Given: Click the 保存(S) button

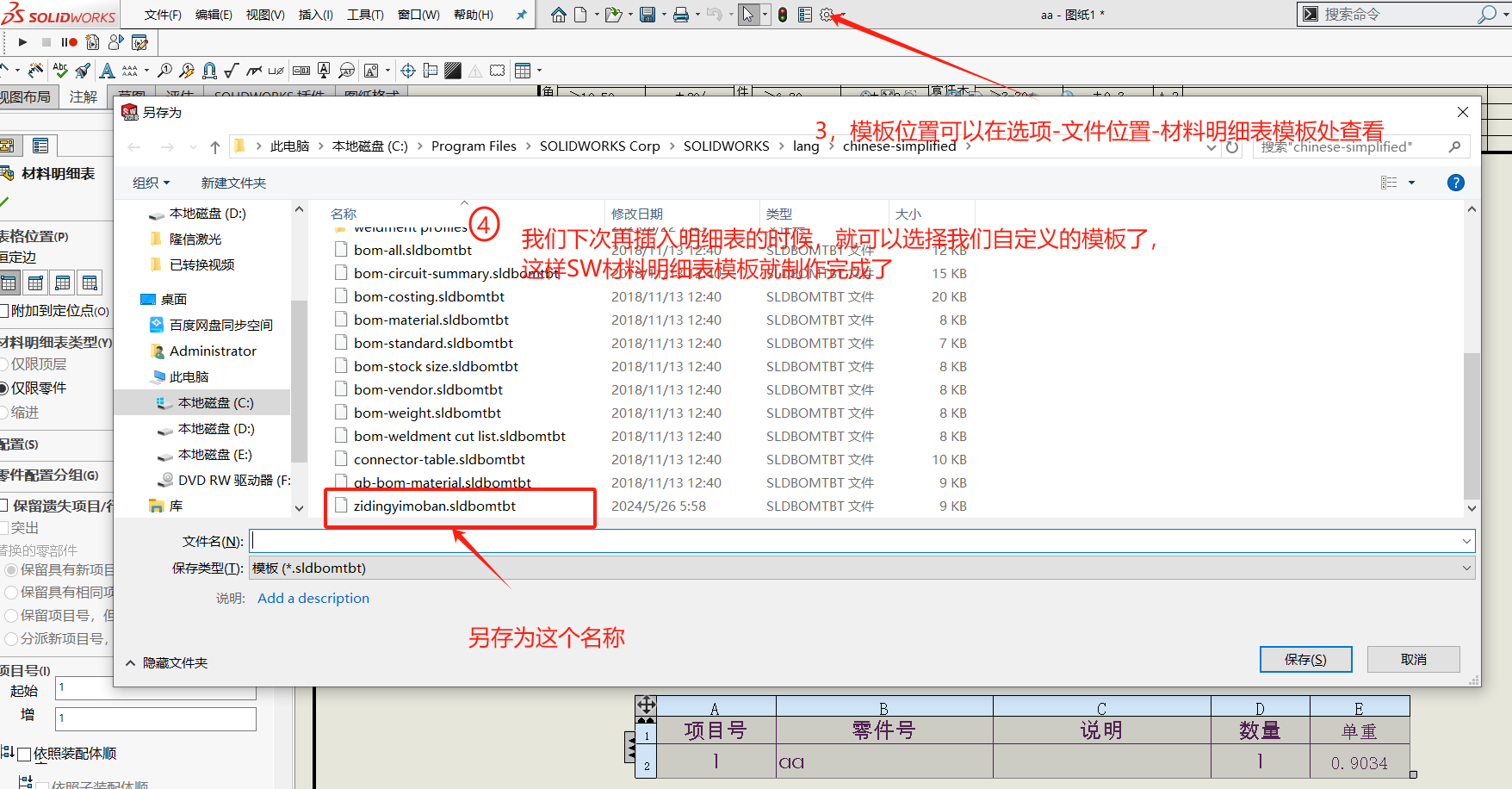Looking at the screenshot, I should point(1305,659).
